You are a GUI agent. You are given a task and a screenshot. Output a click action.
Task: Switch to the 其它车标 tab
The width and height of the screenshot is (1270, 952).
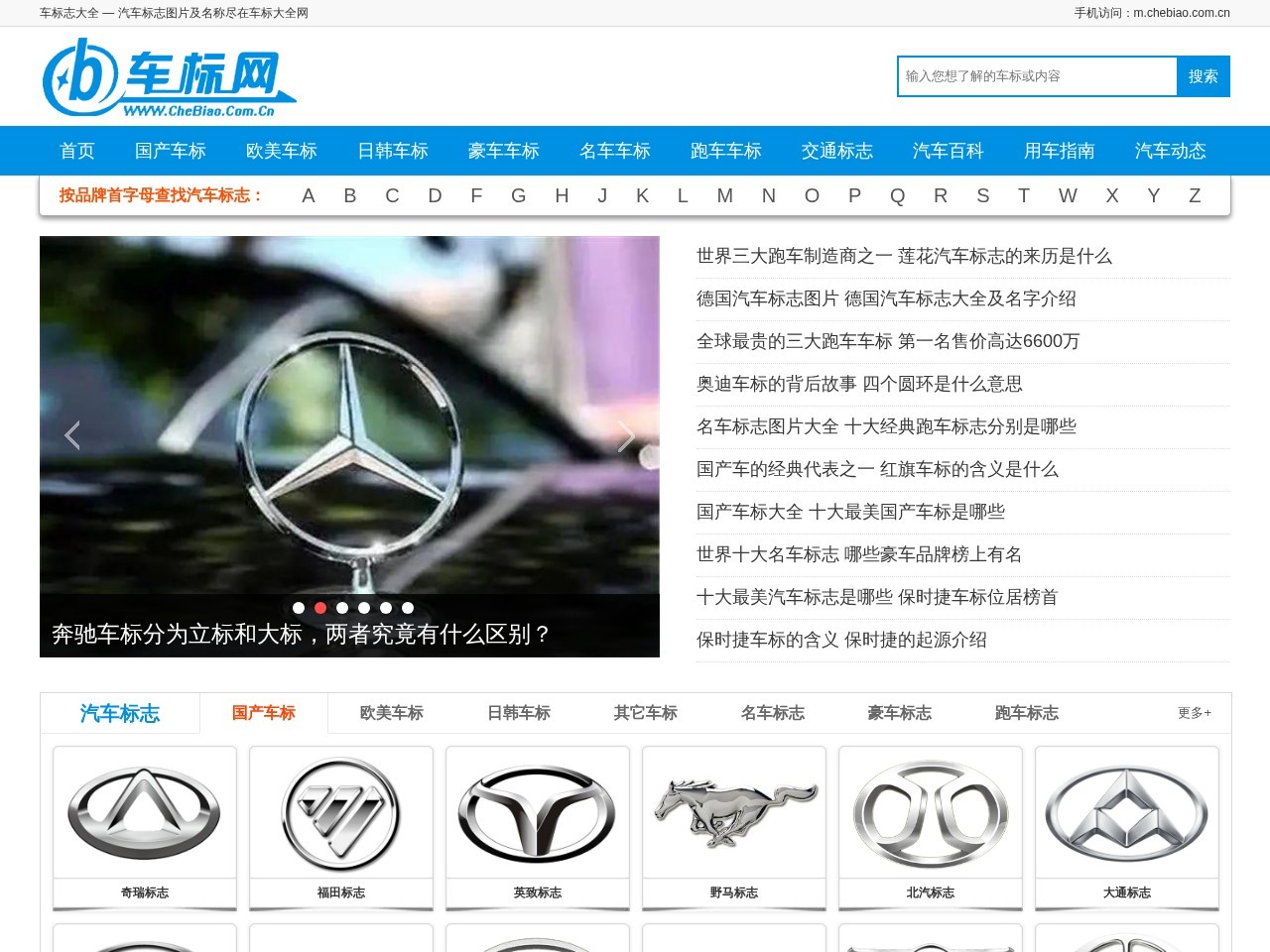point(646,713)
